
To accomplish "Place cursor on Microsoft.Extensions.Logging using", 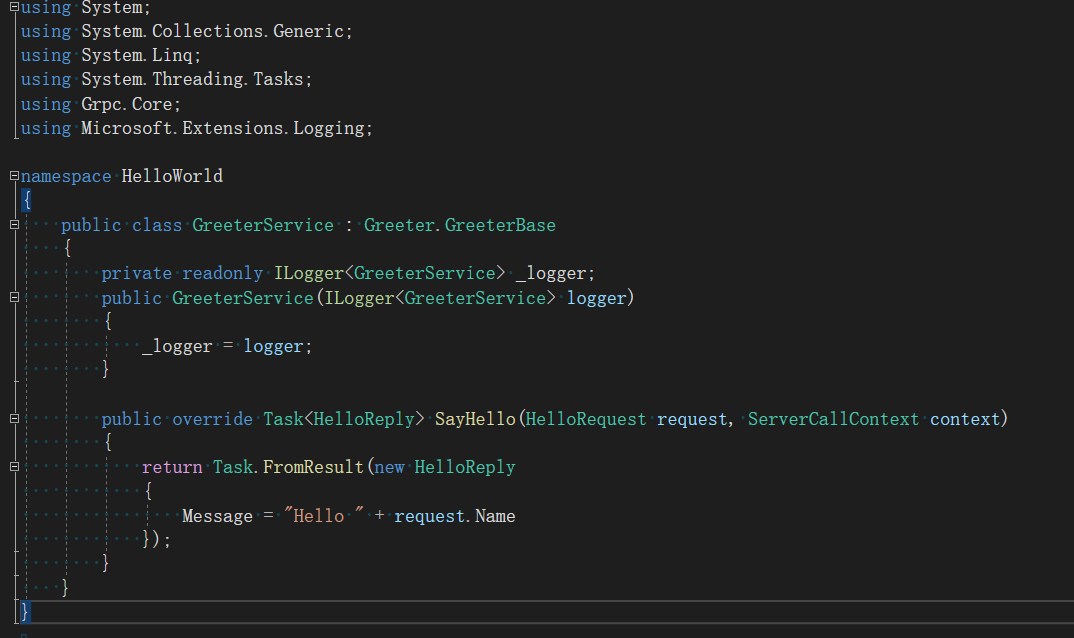I will [226, 128].
